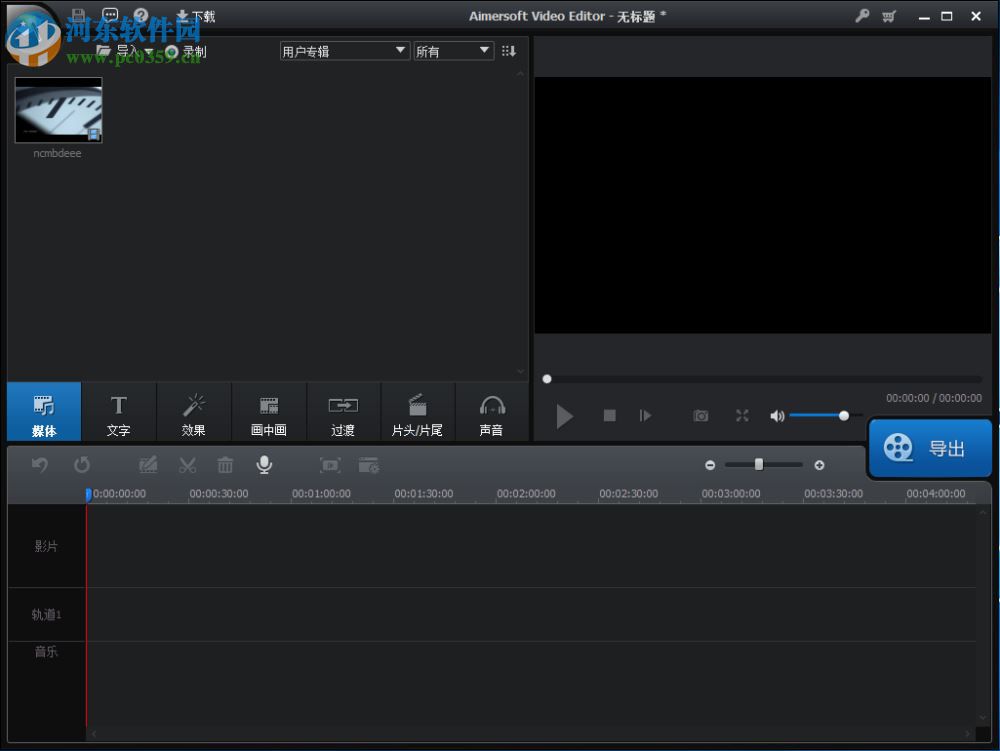Click the 导出 export button
This screenshot has height=751, width=1000.
(930, 447)
